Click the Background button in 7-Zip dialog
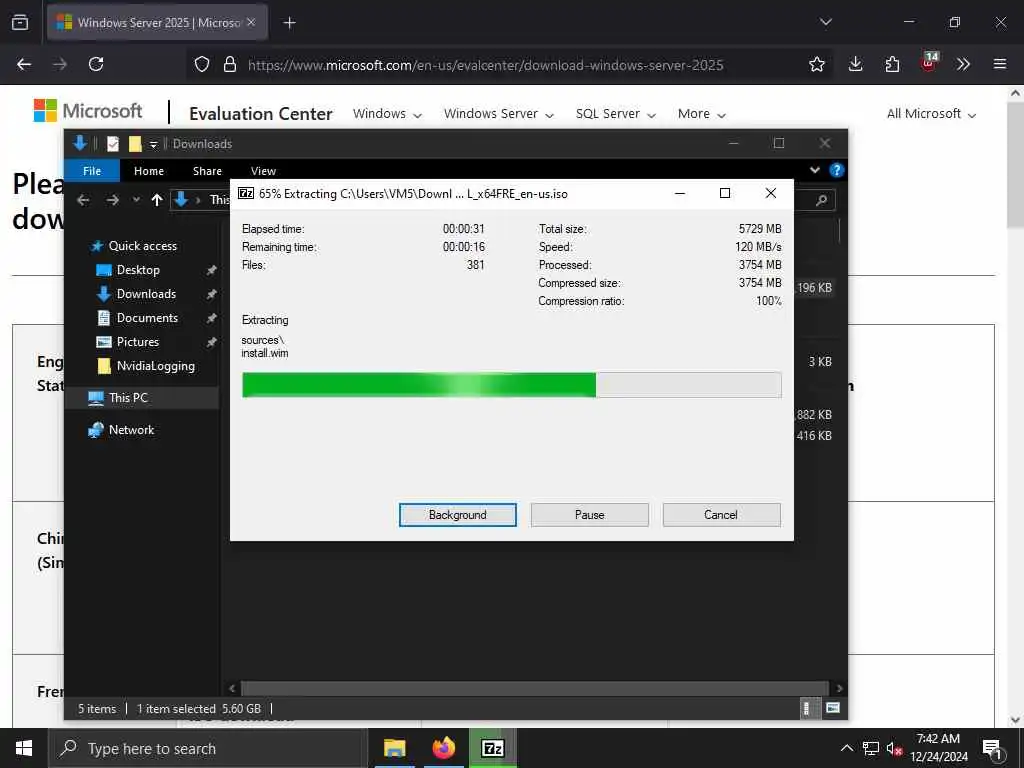The height and width of the screenshot is (768, 1024). click(457, 515)
